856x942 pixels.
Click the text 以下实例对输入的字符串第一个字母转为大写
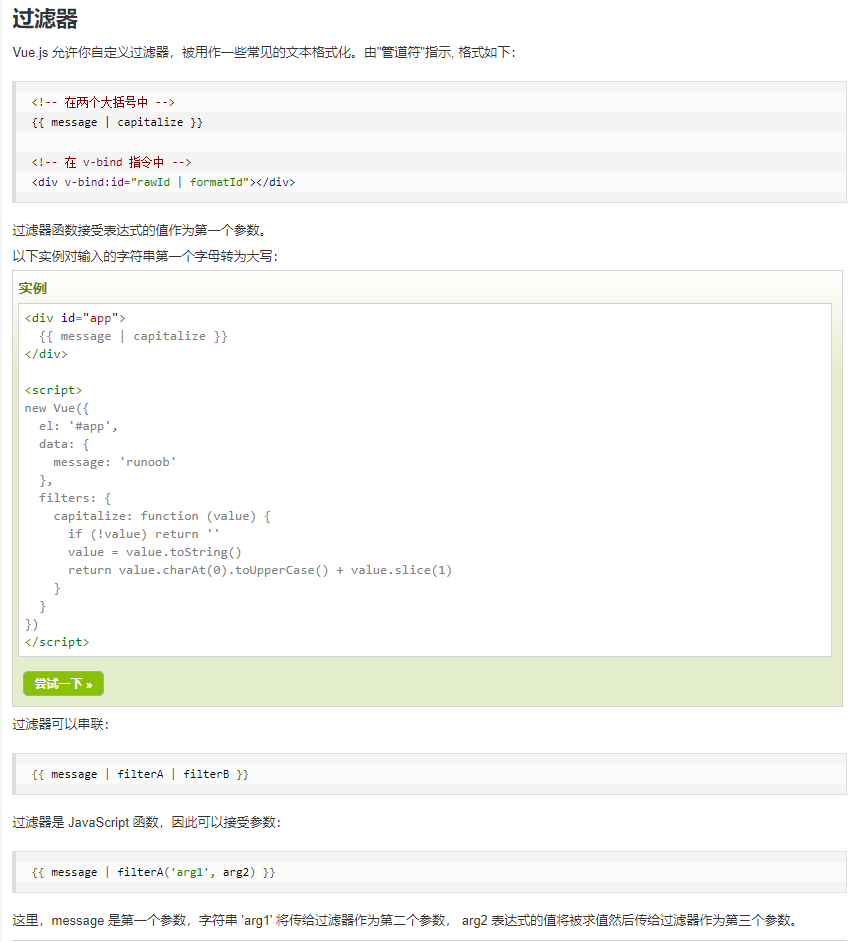pyautogui.click(x=145, y=257)
